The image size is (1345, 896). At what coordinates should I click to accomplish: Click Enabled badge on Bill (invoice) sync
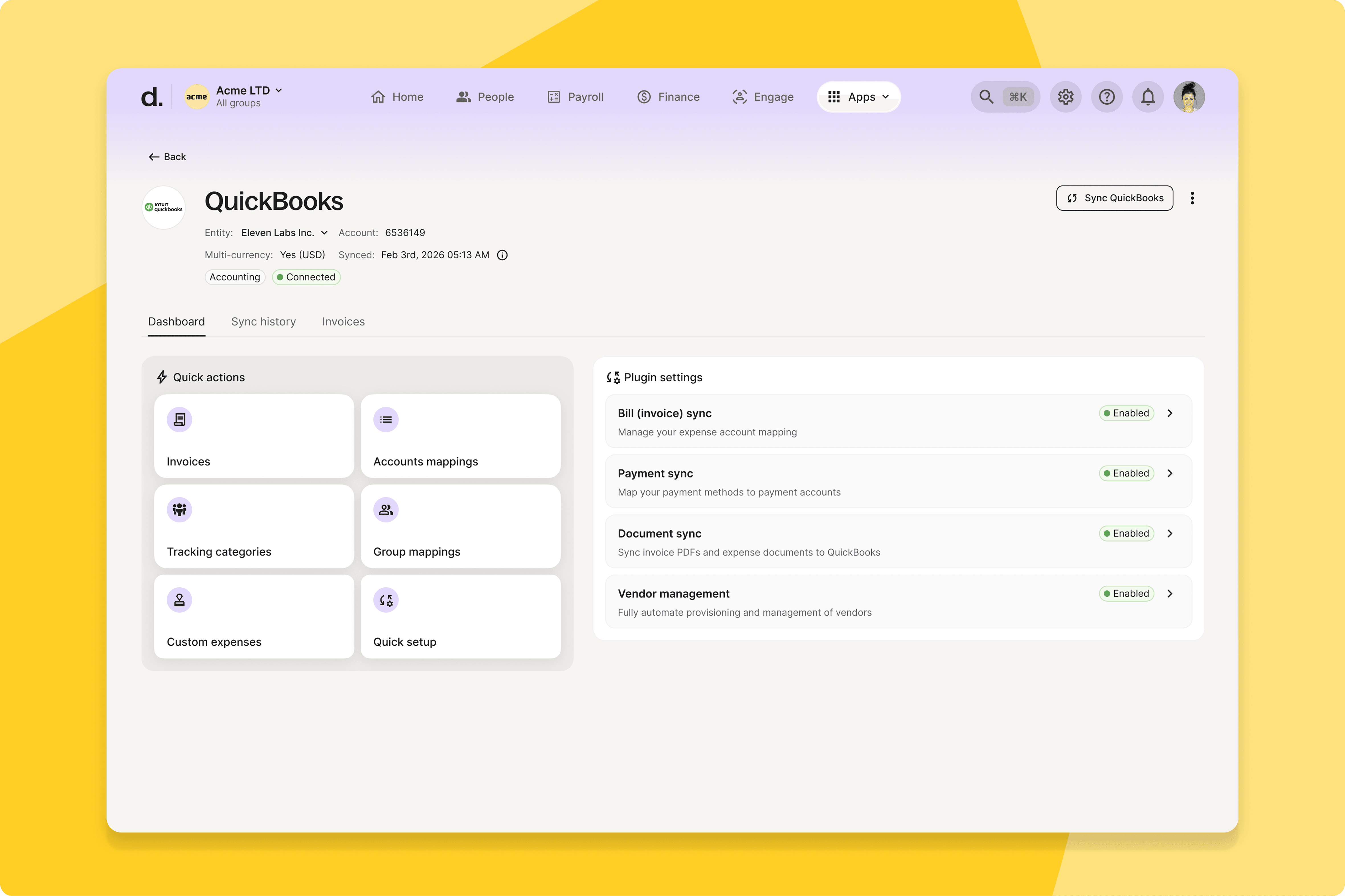click(x=1127, y=413)
